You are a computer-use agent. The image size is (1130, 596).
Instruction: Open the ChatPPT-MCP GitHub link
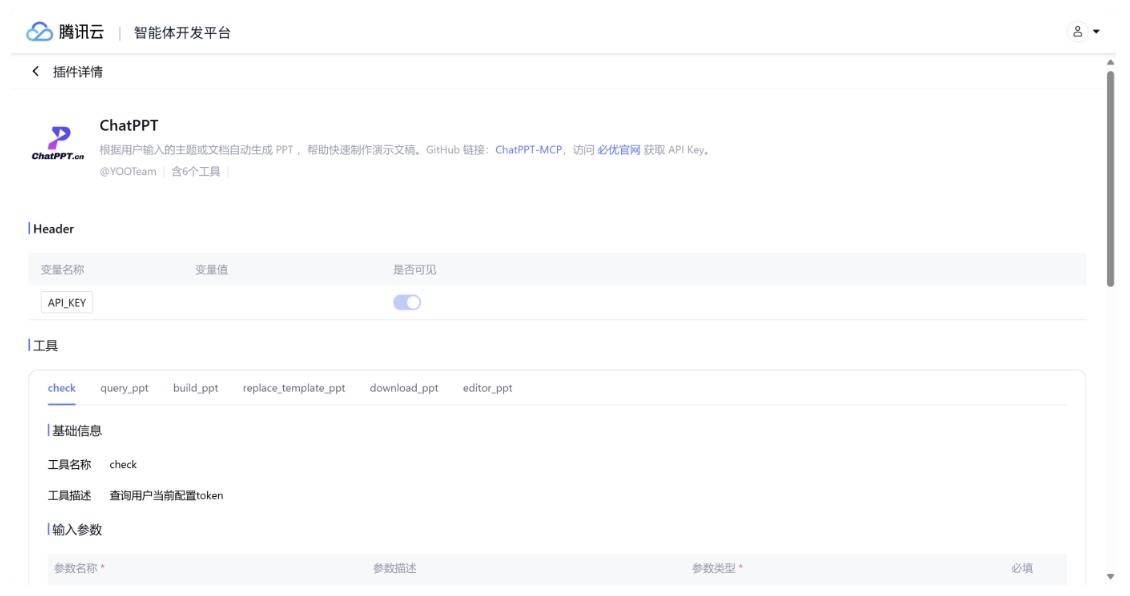click(x=528, y=150)
